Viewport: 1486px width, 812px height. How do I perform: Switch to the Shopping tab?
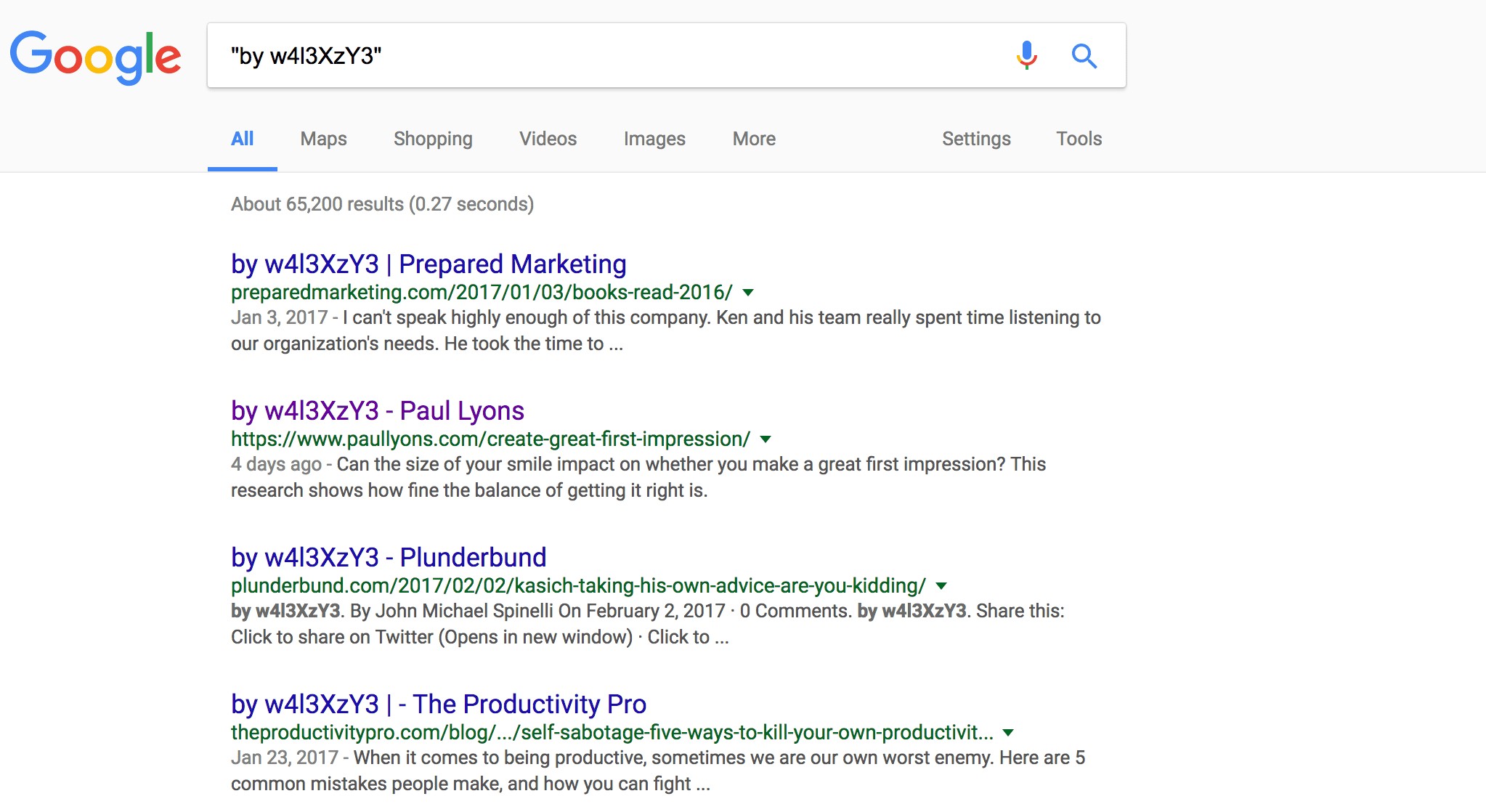coord(433,139)
